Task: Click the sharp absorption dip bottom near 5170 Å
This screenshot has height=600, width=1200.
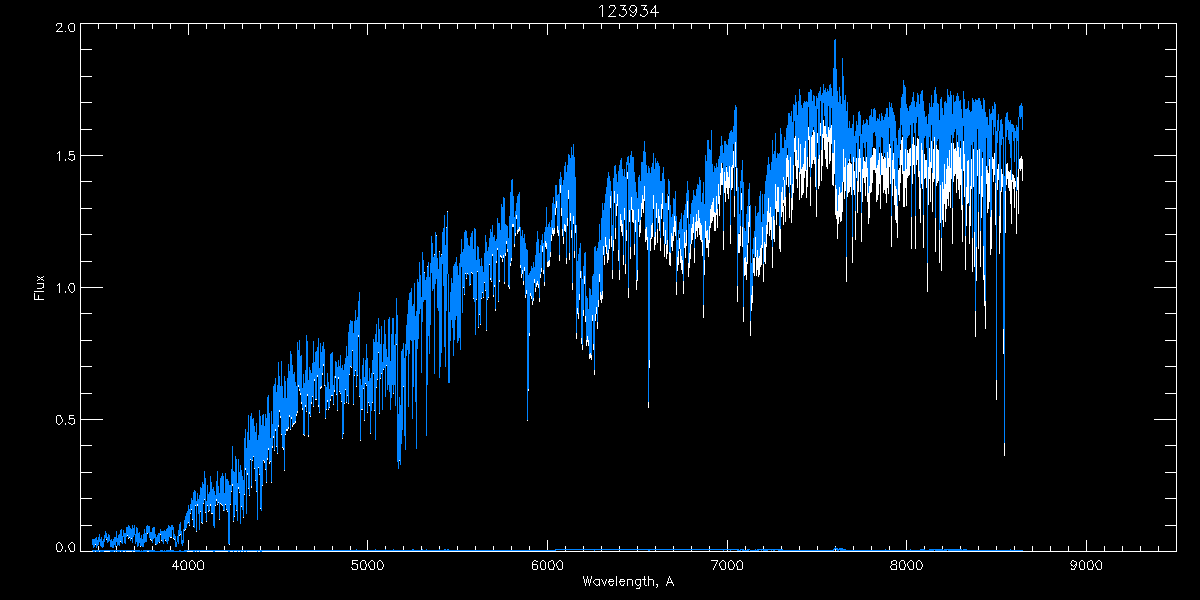Action: 399,466
